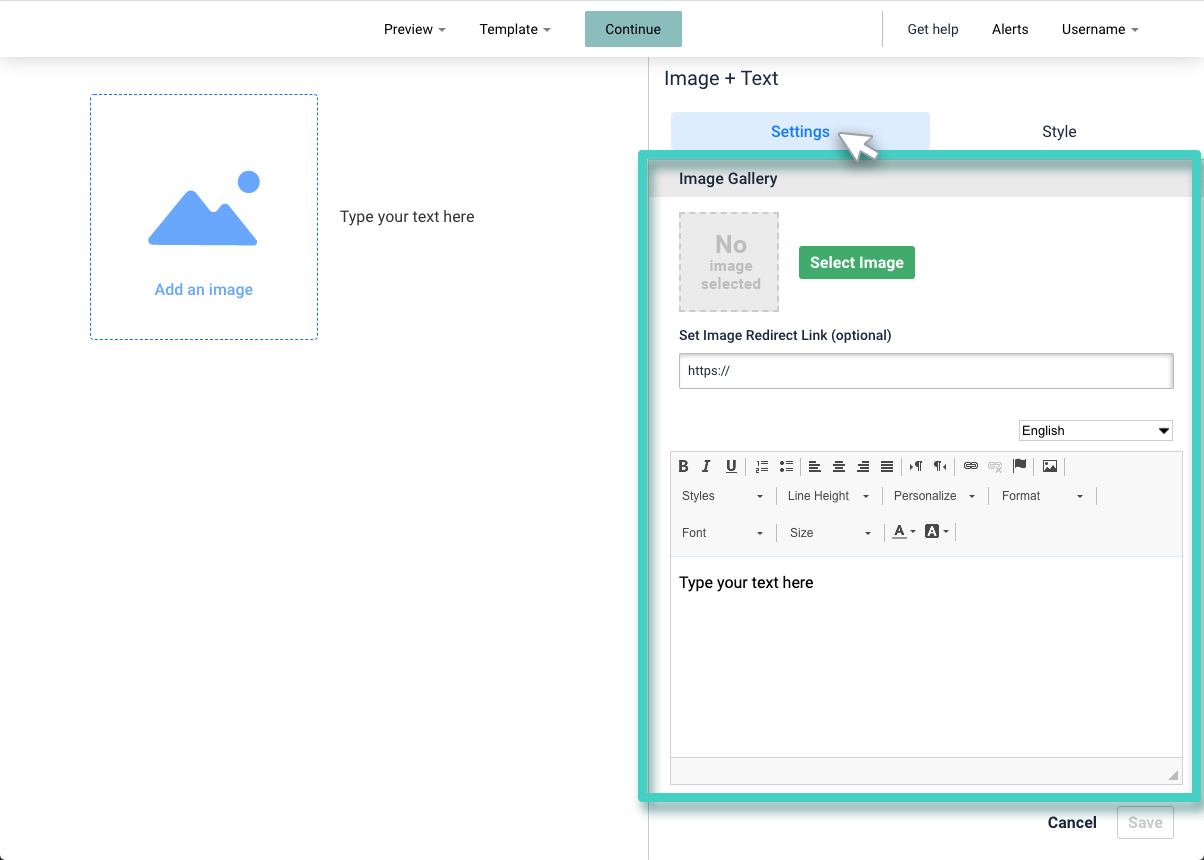The height and width of the screenshot is (860, 1204).
Task: Click the image redirect link field
Action: tap(926, 370)
